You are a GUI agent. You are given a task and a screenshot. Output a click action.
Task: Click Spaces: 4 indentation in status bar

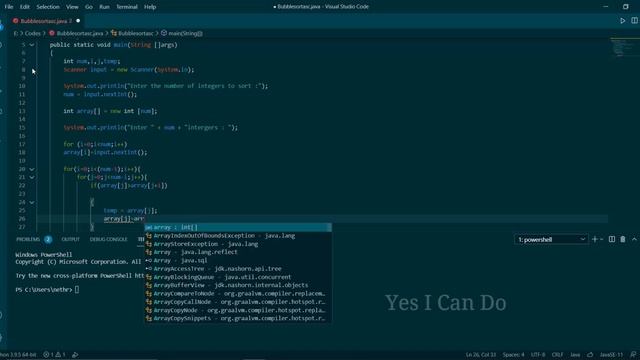513,355
